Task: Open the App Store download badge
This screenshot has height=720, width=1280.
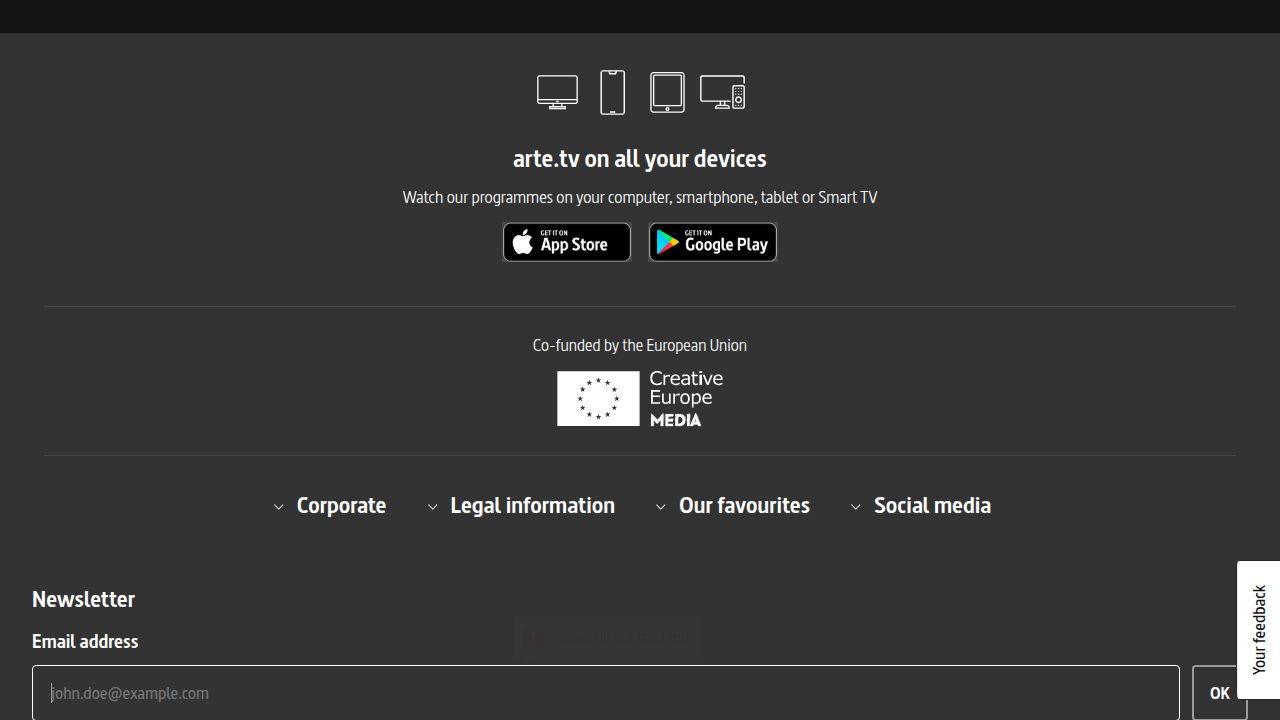Action: click(x=567, y=242)
